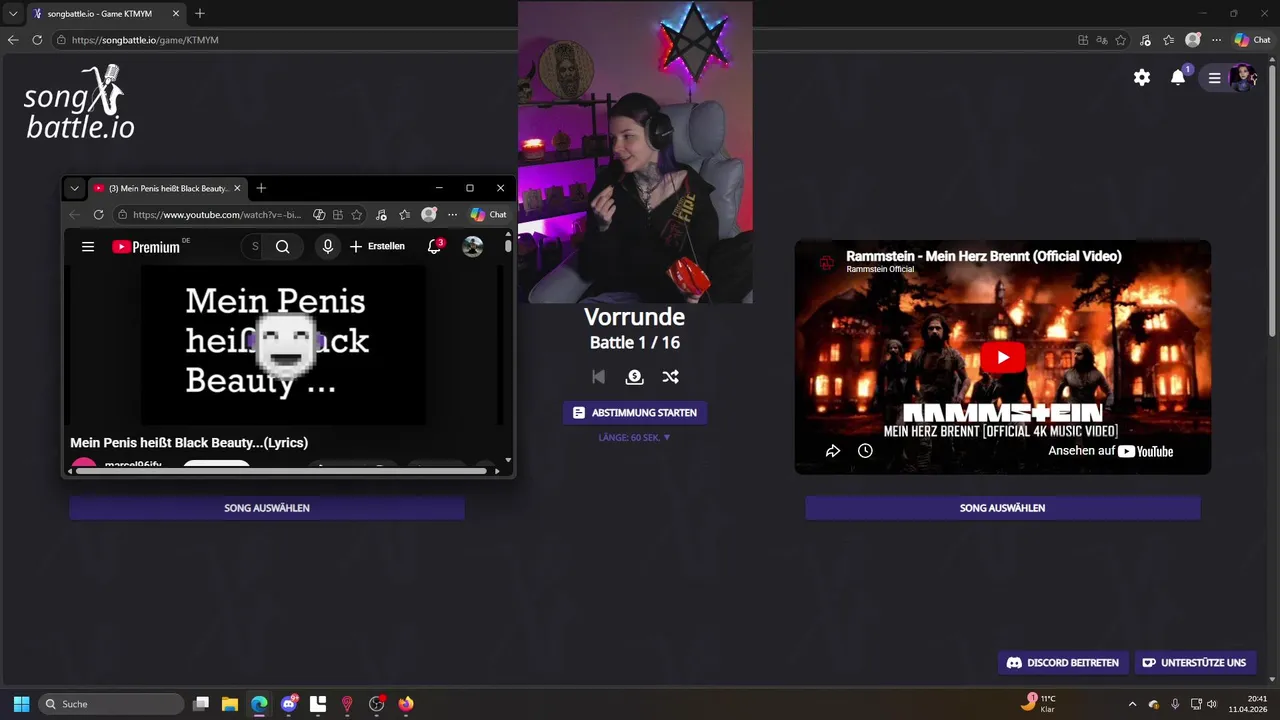Open songbattle.io settings gear
The width and height of the screenshot is (1280, 720).
(x=1142, y=77)
